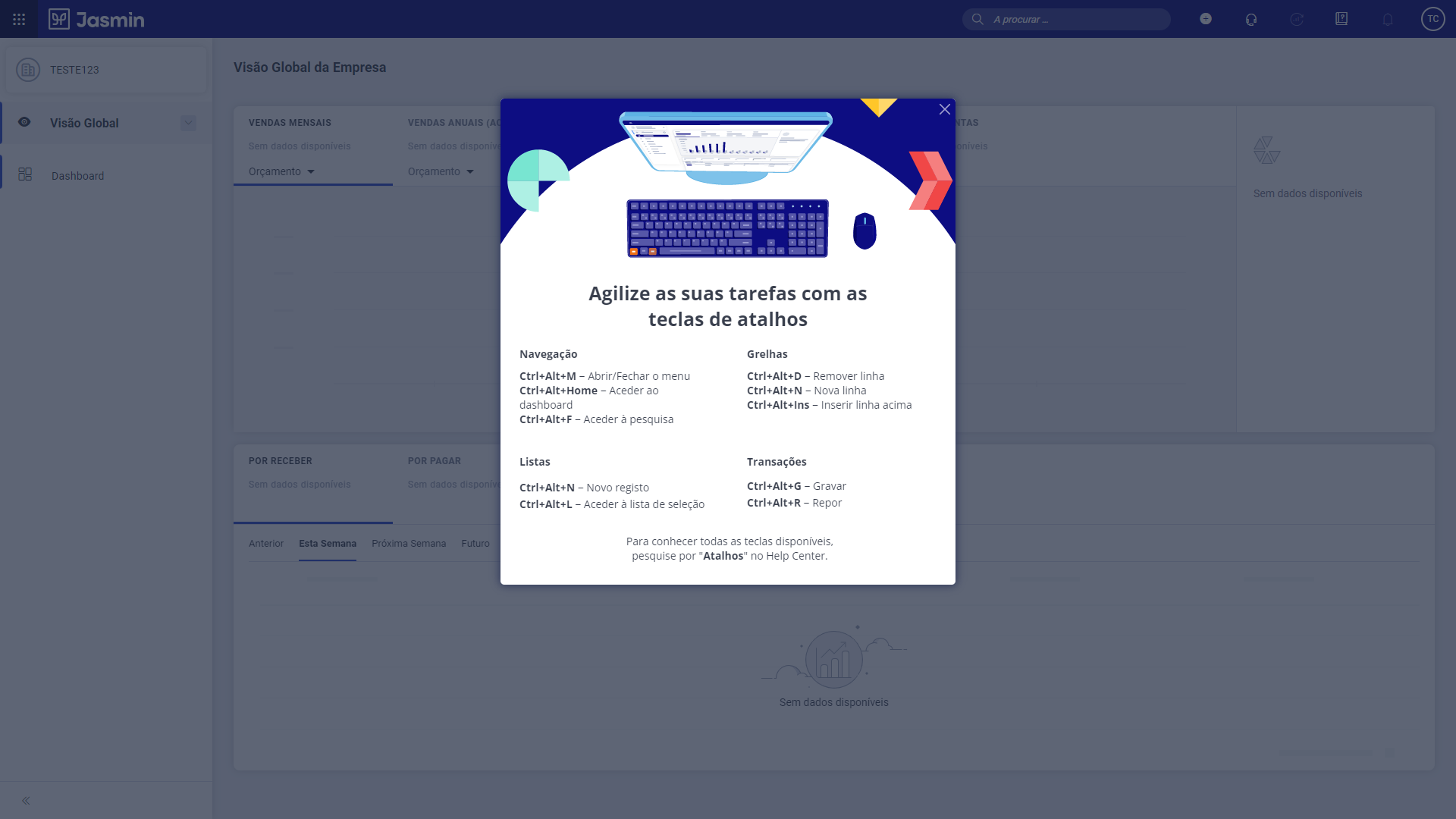Click the Visão Global eye icon
Image resolution: width=1456 pixels, height=819 pixels.
tap(24, 122)
